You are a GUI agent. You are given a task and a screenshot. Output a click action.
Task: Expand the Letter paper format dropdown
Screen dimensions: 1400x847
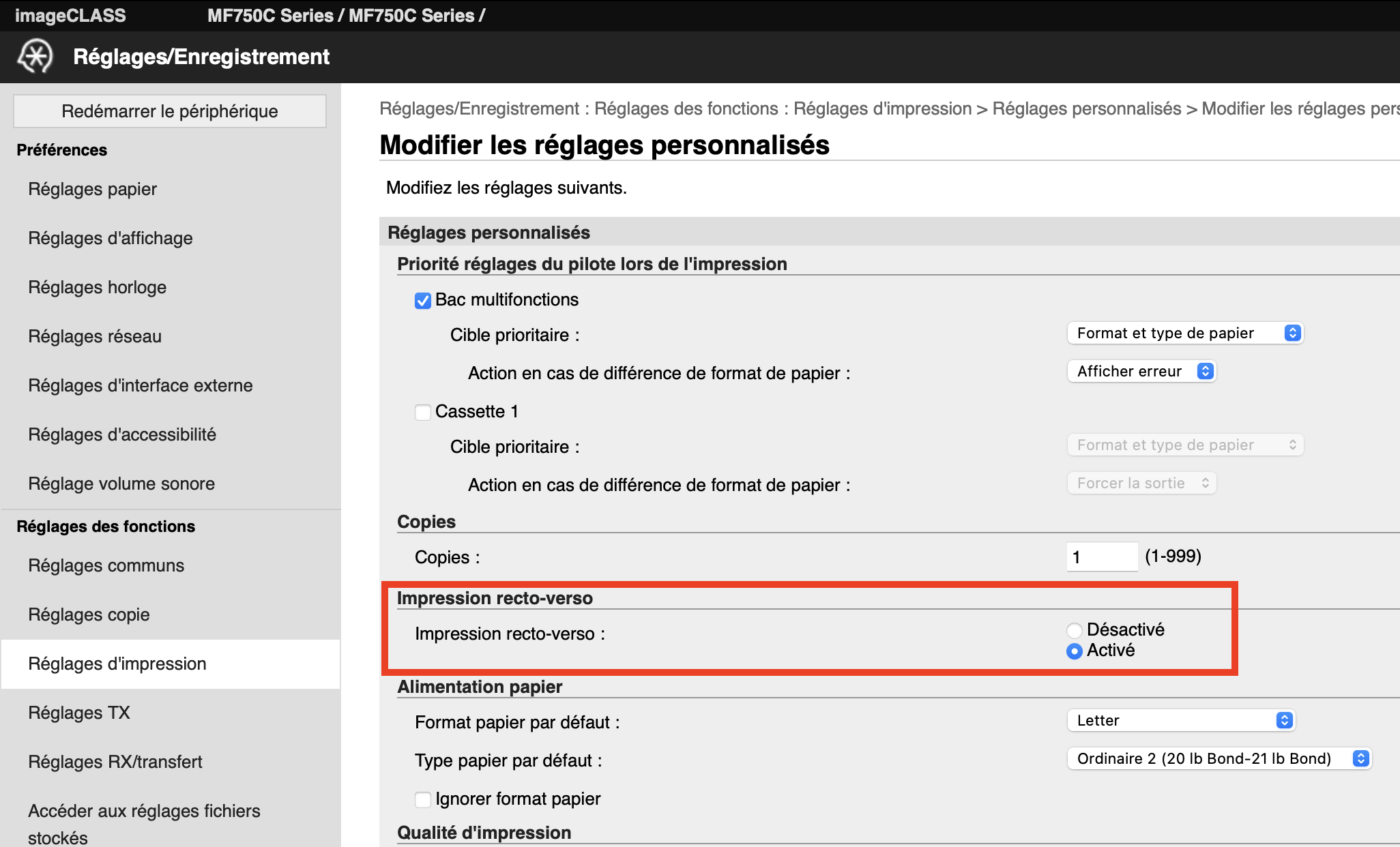pyautogui.click(x=1180, y=720)
